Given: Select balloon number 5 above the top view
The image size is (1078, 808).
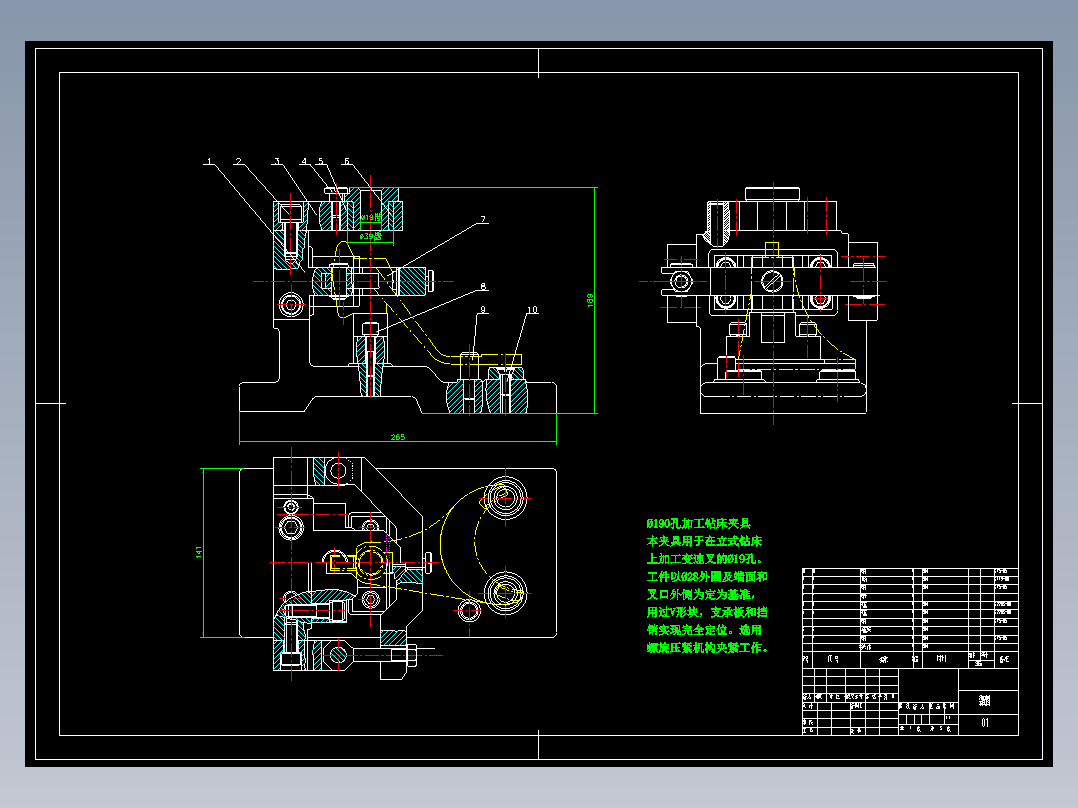Looking at the screenshot, I should coord(321,160).
